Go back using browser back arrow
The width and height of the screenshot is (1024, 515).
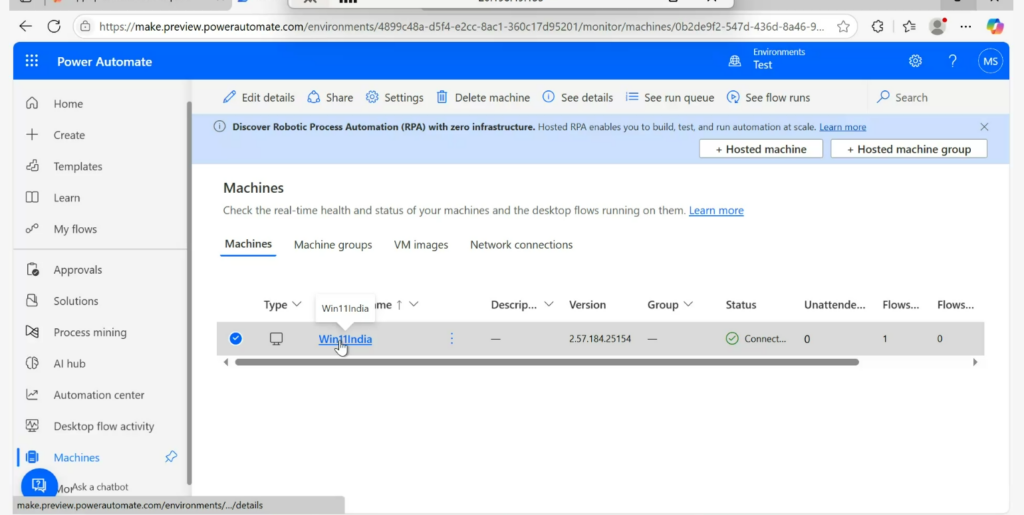(x=25, y=27)
